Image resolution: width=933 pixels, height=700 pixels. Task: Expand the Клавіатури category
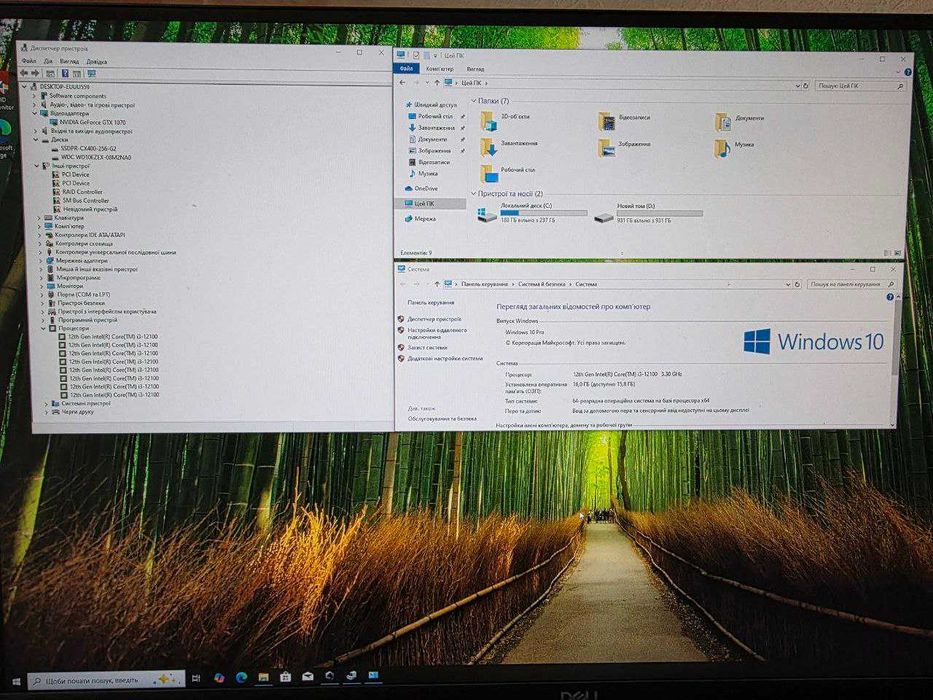tap(39, 218)
